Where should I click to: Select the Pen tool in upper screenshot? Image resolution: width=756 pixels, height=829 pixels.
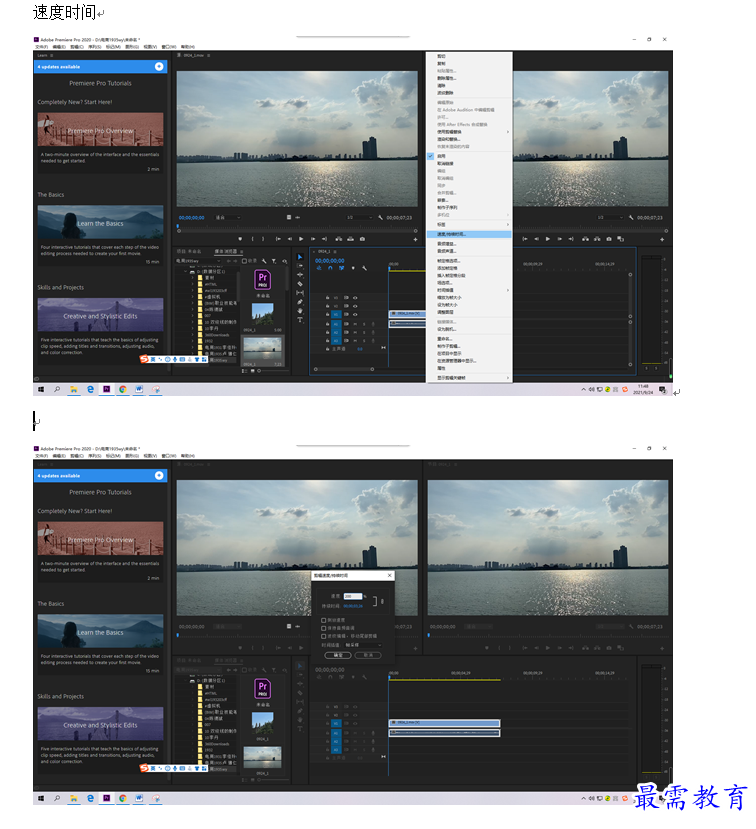pyautogui.click(x=300, y=301)
